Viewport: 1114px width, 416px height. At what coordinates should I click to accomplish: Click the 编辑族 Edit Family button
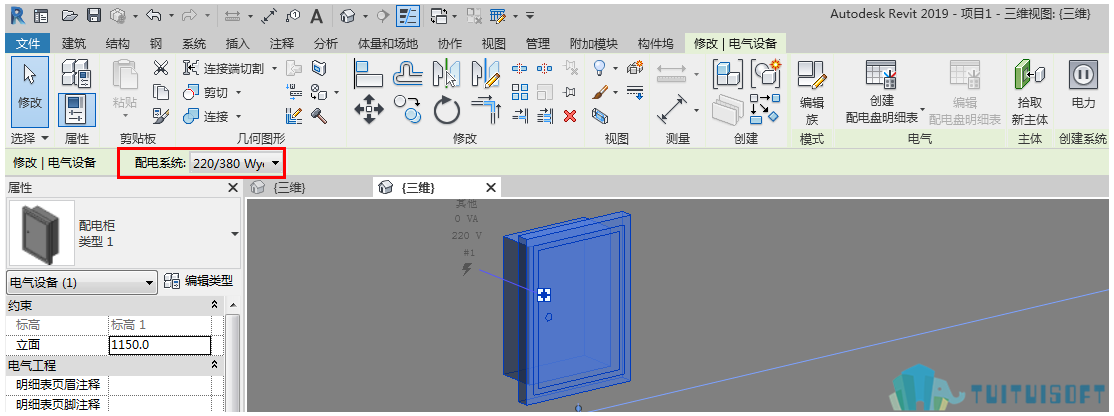(x=812, y=92)
